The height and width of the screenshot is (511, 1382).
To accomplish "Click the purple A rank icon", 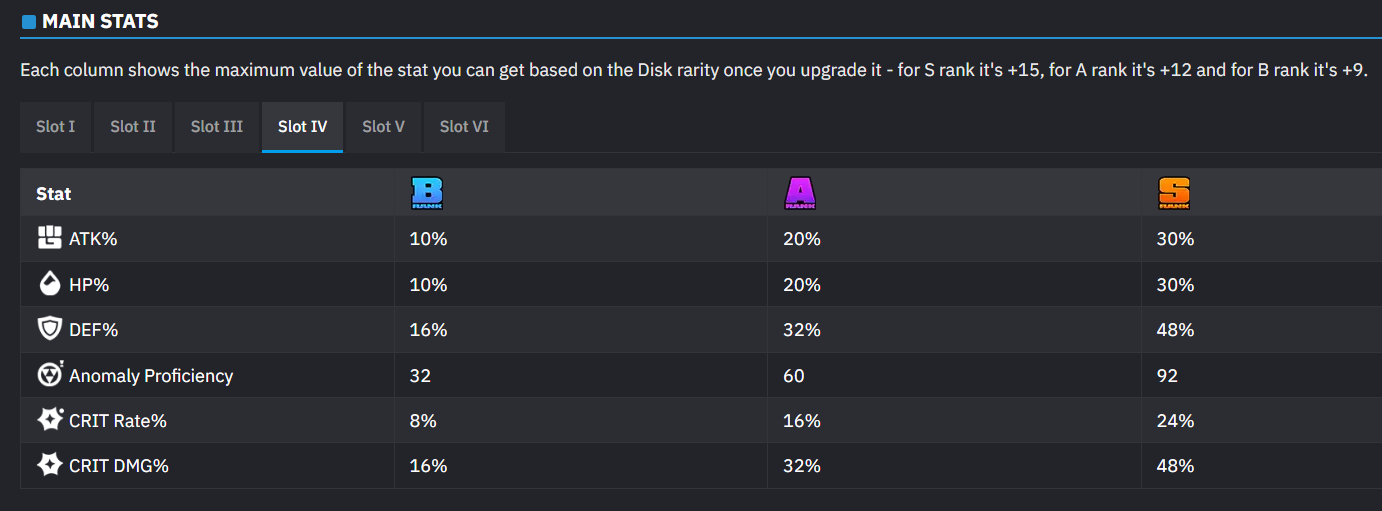I will 800,194.
